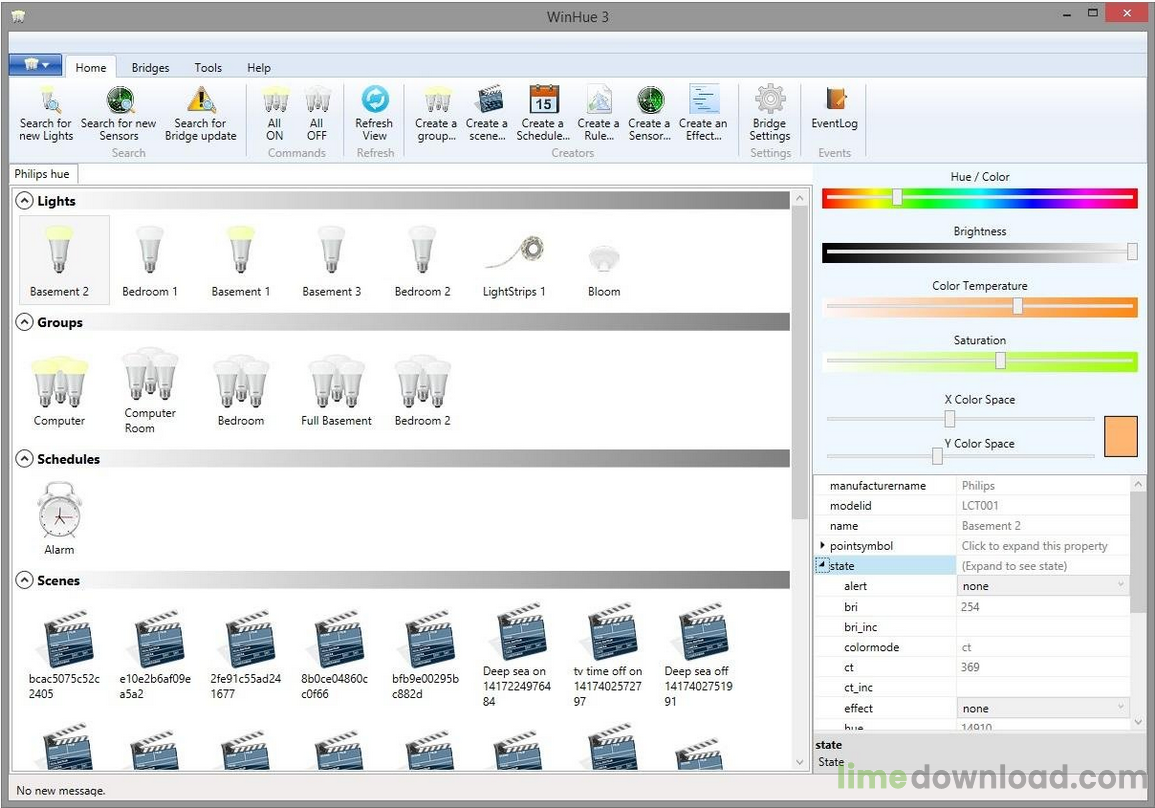Click the Hue / Color slider

(979, 198)
